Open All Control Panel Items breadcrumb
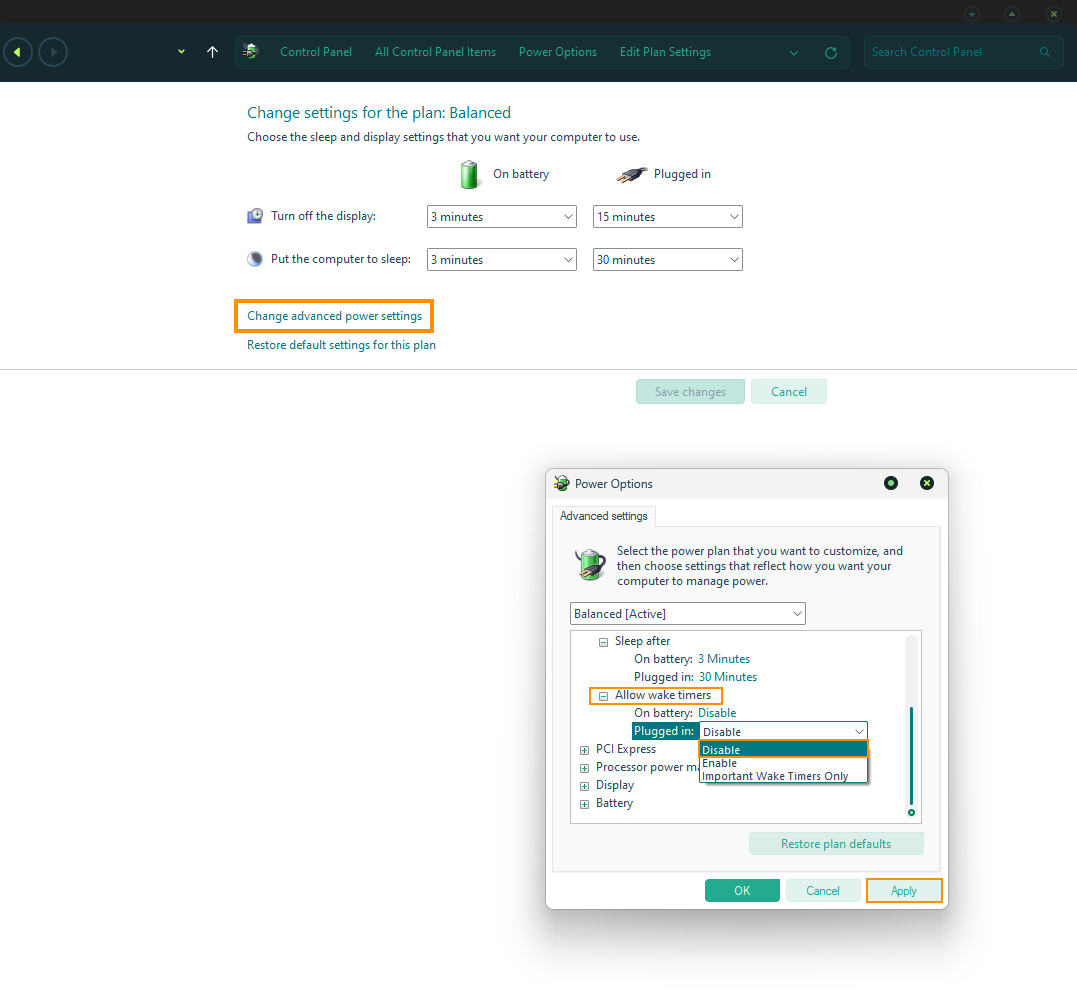The height and width of the screenshot is (993, 1077). point(435,52)
